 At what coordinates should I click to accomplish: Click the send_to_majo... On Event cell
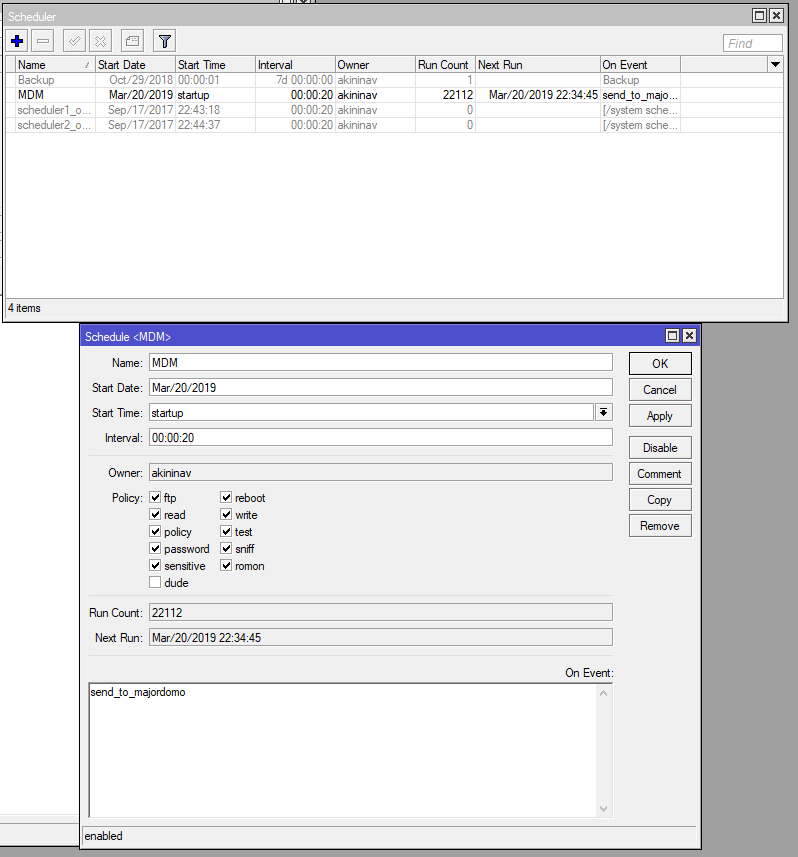click(640, 95)
